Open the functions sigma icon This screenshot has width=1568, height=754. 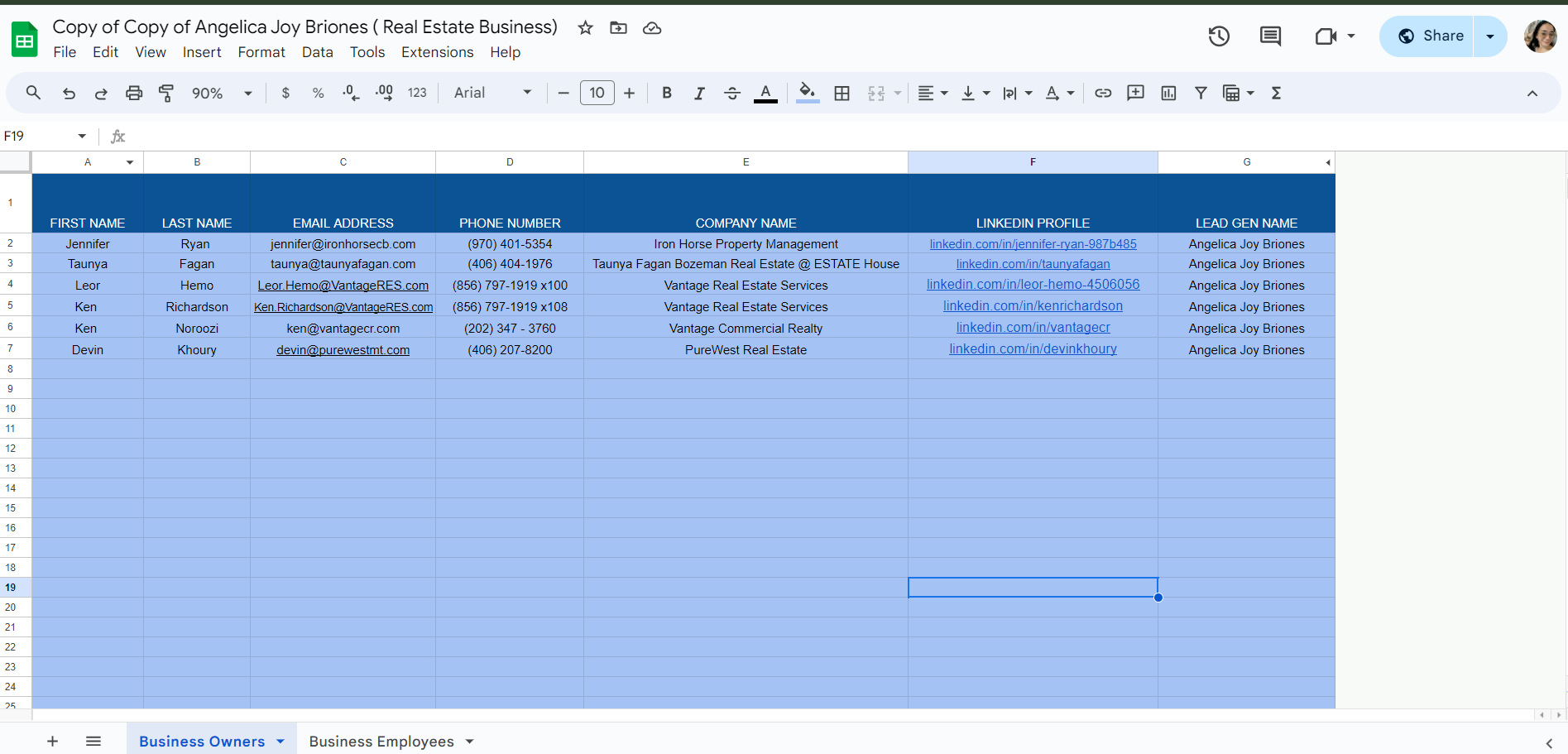click(x=1276, y=93)
